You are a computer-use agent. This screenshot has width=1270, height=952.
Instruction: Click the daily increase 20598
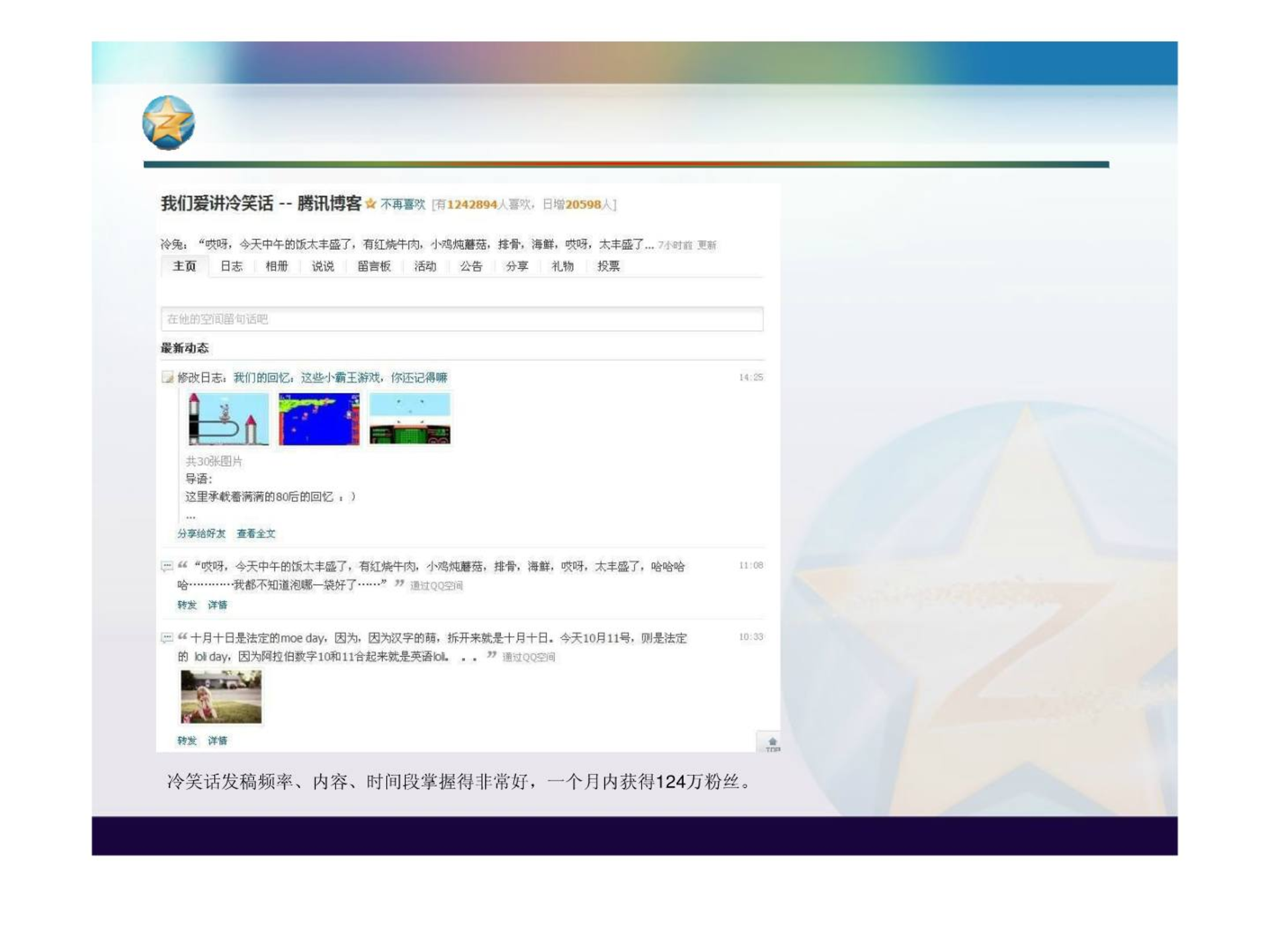tap(583, 205)
